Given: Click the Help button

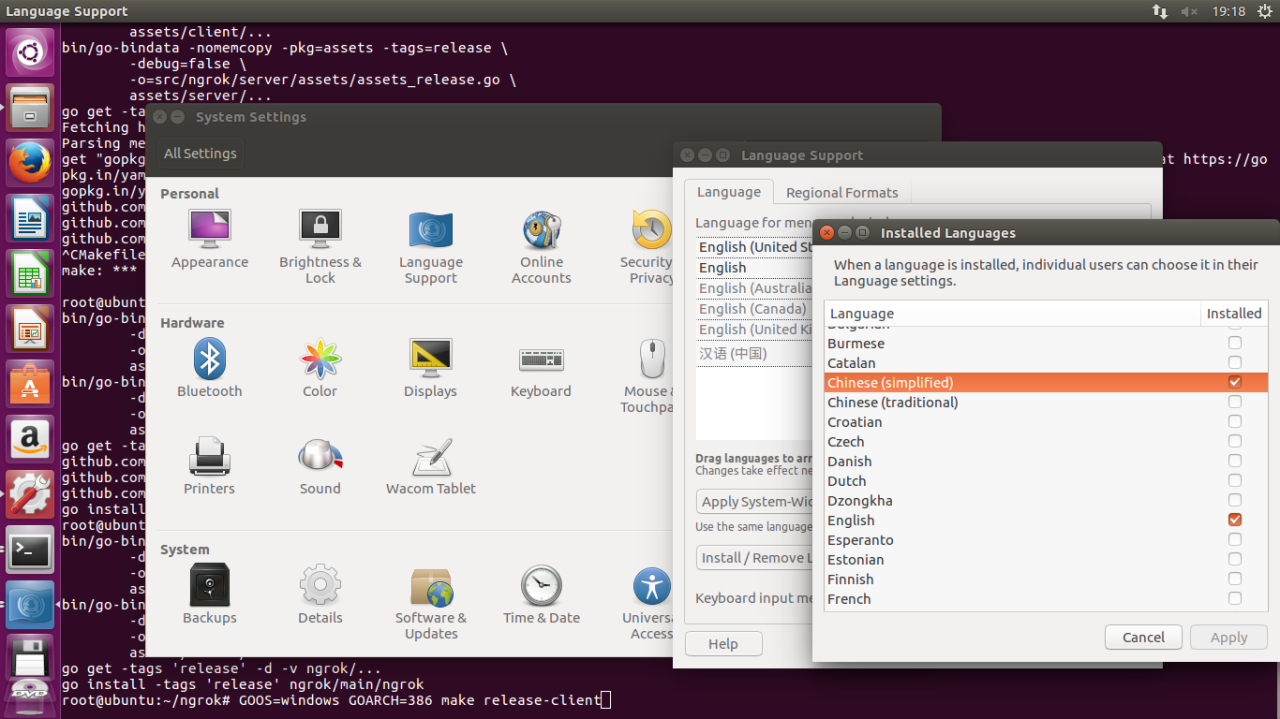Looking at the screenshot, I should pyautogui.click(x=723, y=644).
